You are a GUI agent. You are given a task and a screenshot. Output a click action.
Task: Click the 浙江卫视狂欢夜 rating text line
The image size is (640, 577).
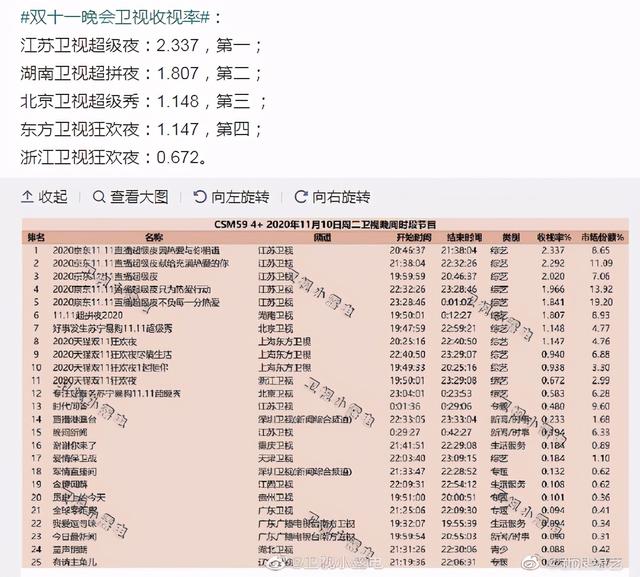[x=114, y=158]
